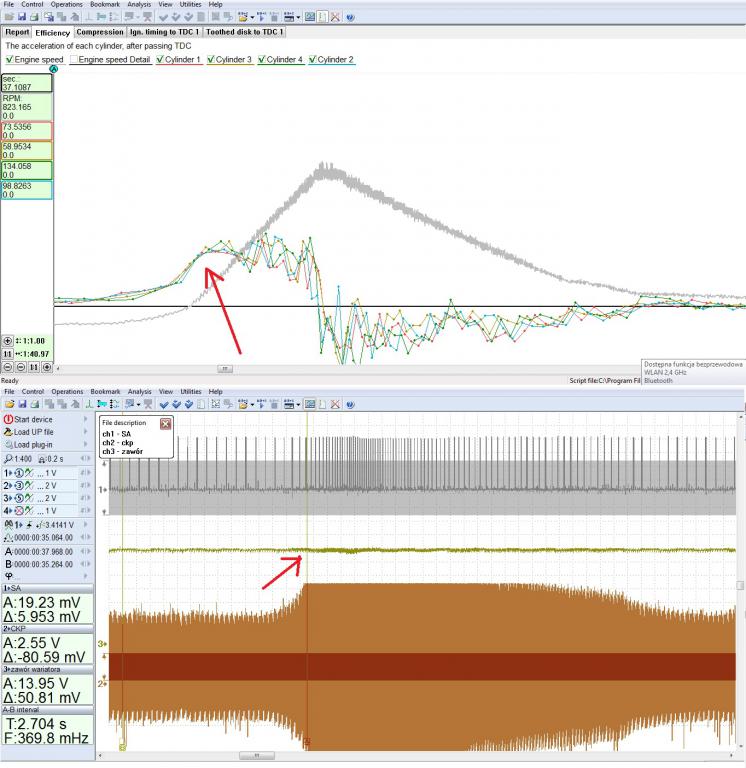Click red X icon in lower window toolbar

coord(335,405)
